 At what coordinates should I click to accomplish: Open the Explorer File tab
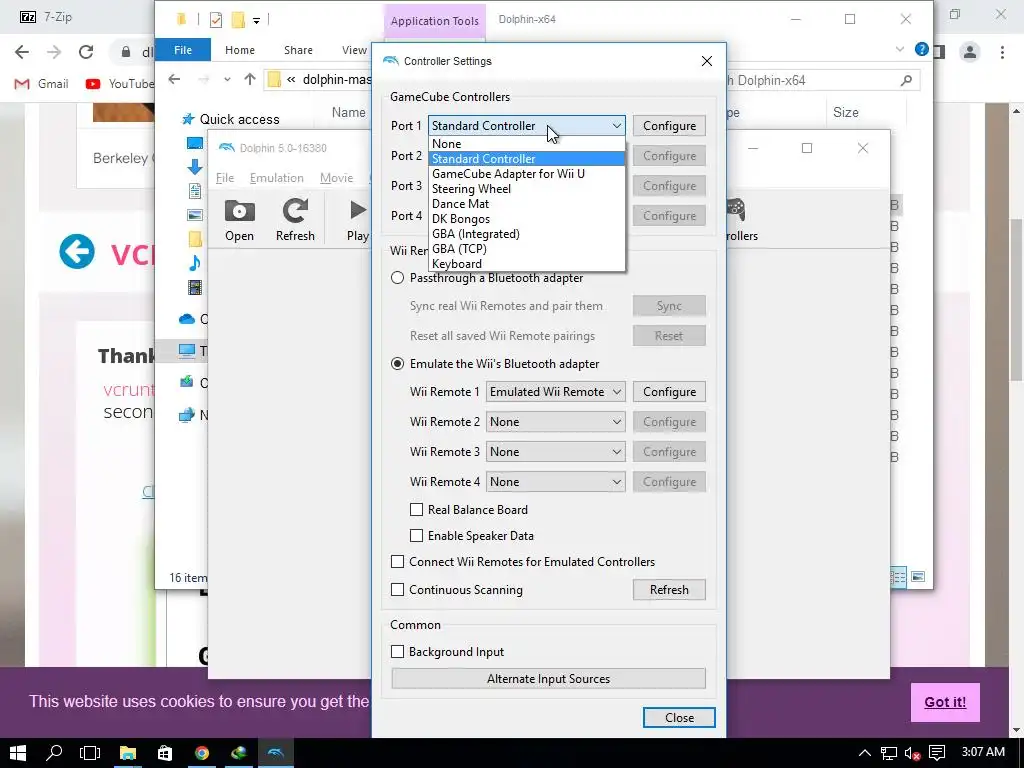pos(183,50)
